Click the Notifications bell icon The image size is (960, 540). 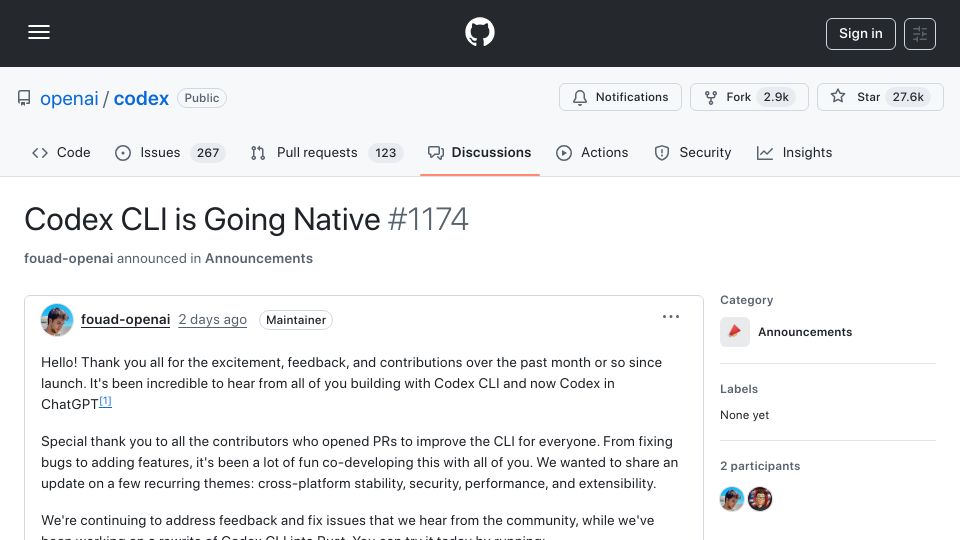tap(580, 97)
